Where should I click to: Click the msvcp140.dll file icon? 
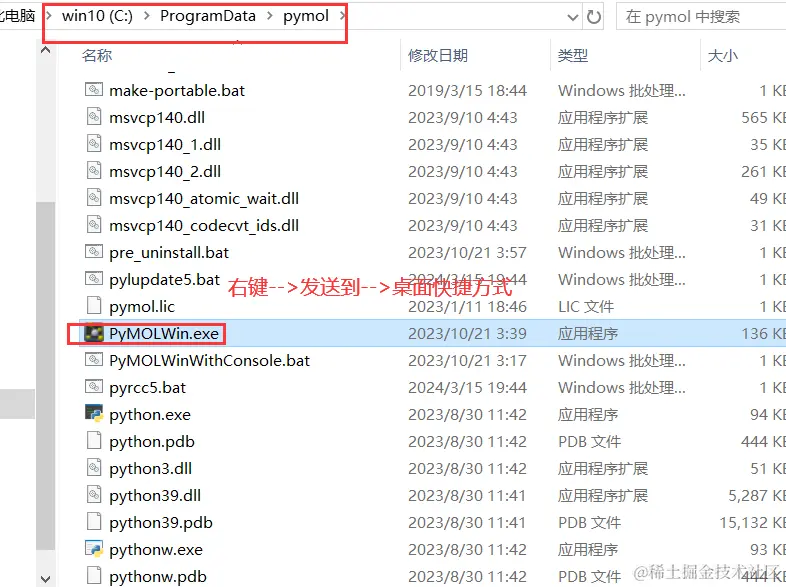(94, 117)
